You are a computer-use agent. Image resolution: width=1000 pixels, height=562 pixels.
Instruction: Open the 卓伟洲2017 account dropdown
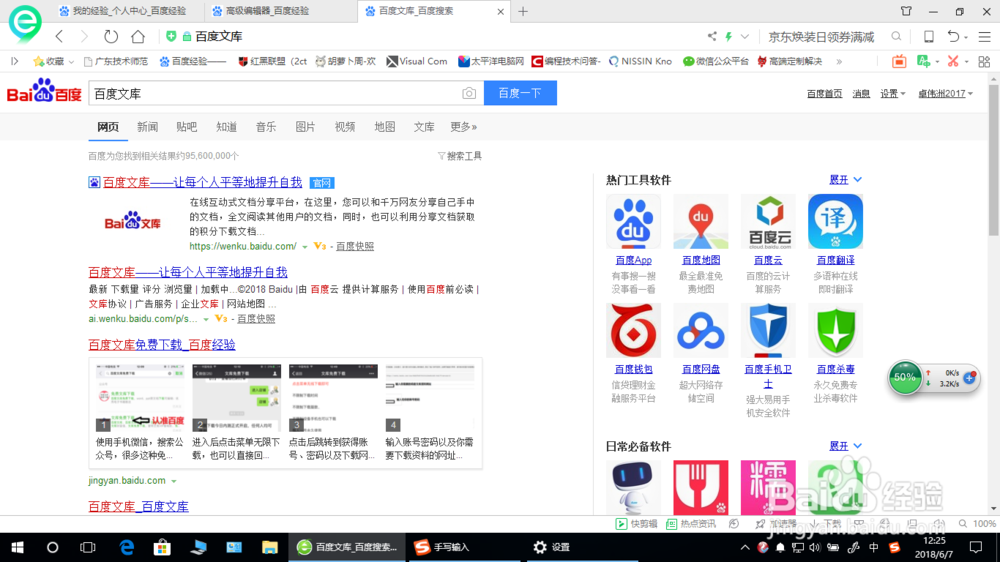945,94
